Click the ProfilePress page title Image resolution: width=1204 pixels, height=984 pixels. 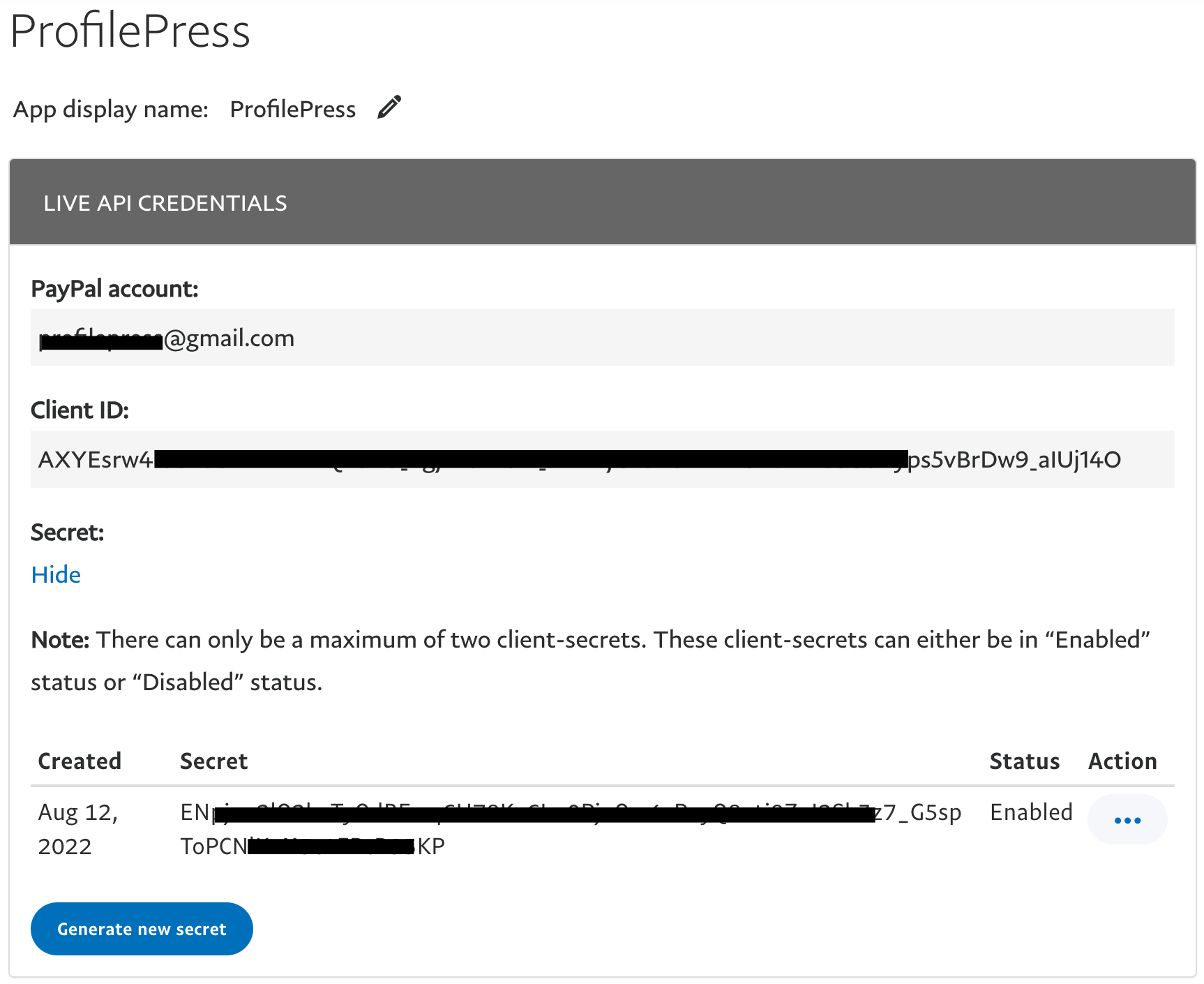tap(130, 31)
